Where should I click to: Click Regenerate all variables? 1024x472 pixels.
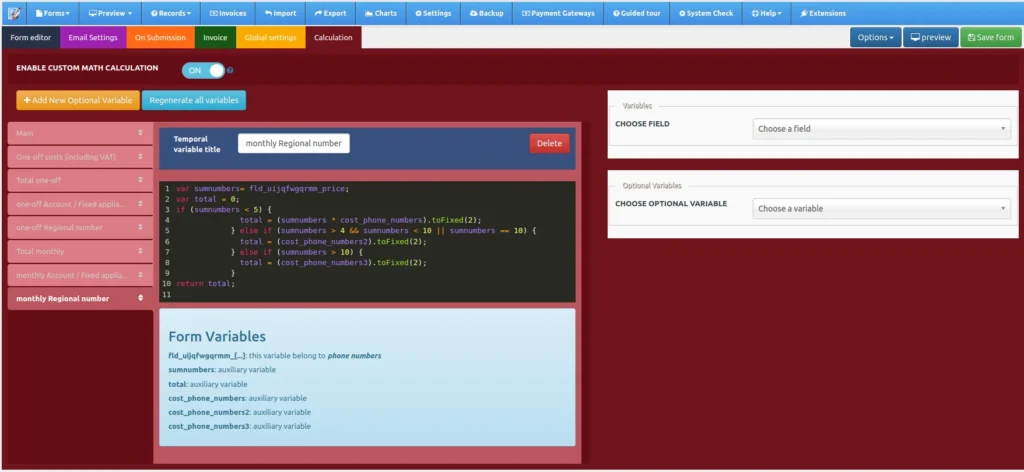(x=194, y=101)
